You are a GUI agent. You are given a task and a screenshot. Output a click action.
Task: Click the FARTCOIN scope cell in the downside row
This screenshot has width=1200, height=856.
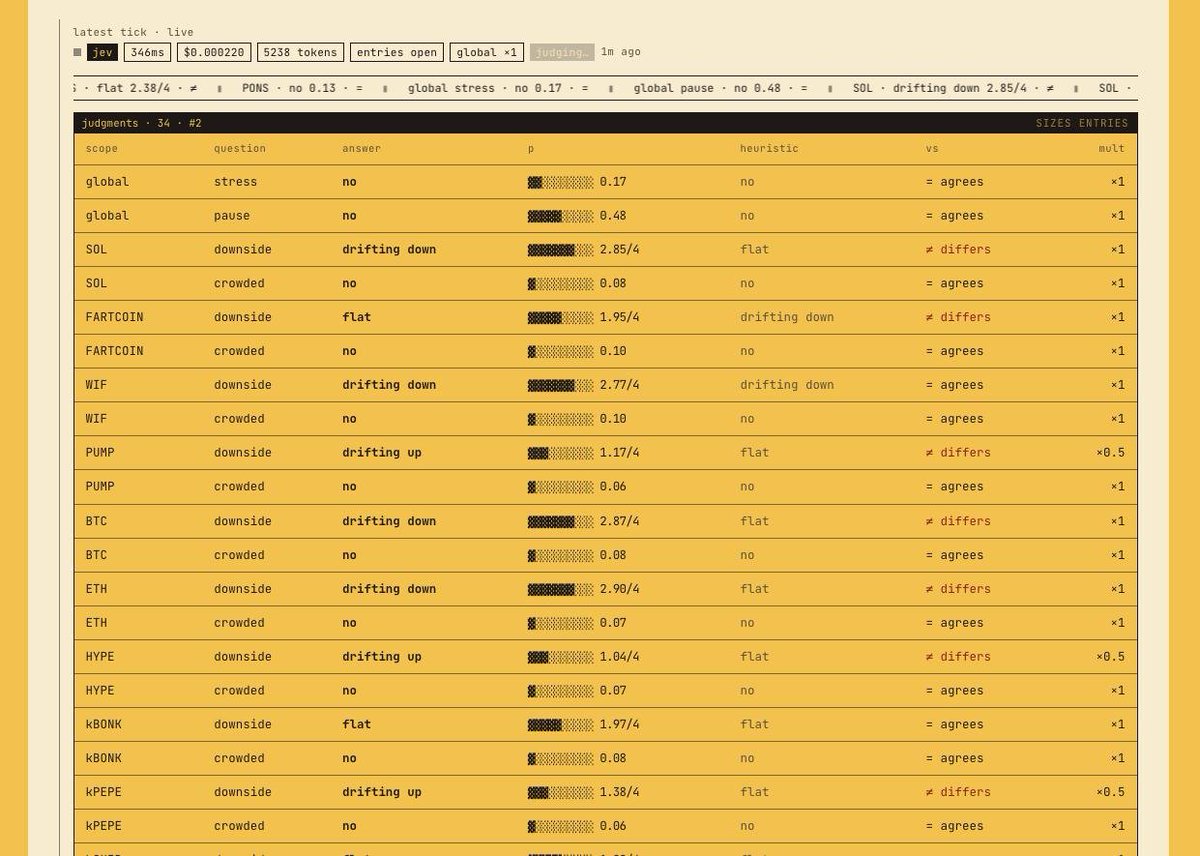coord(114,317)
